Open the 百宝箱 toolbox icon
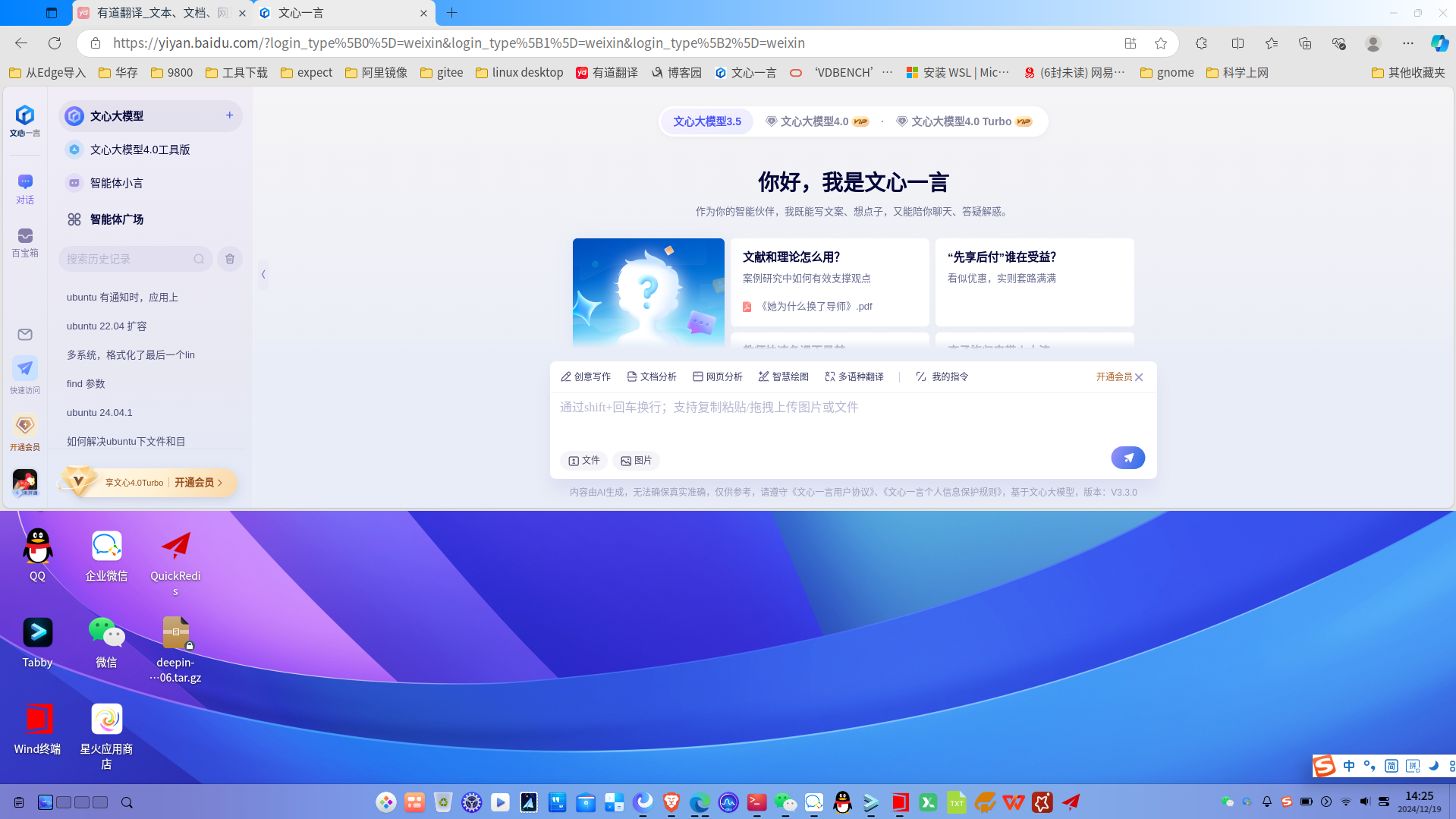This screenshot has height=819, width=1456. (25, 242)
